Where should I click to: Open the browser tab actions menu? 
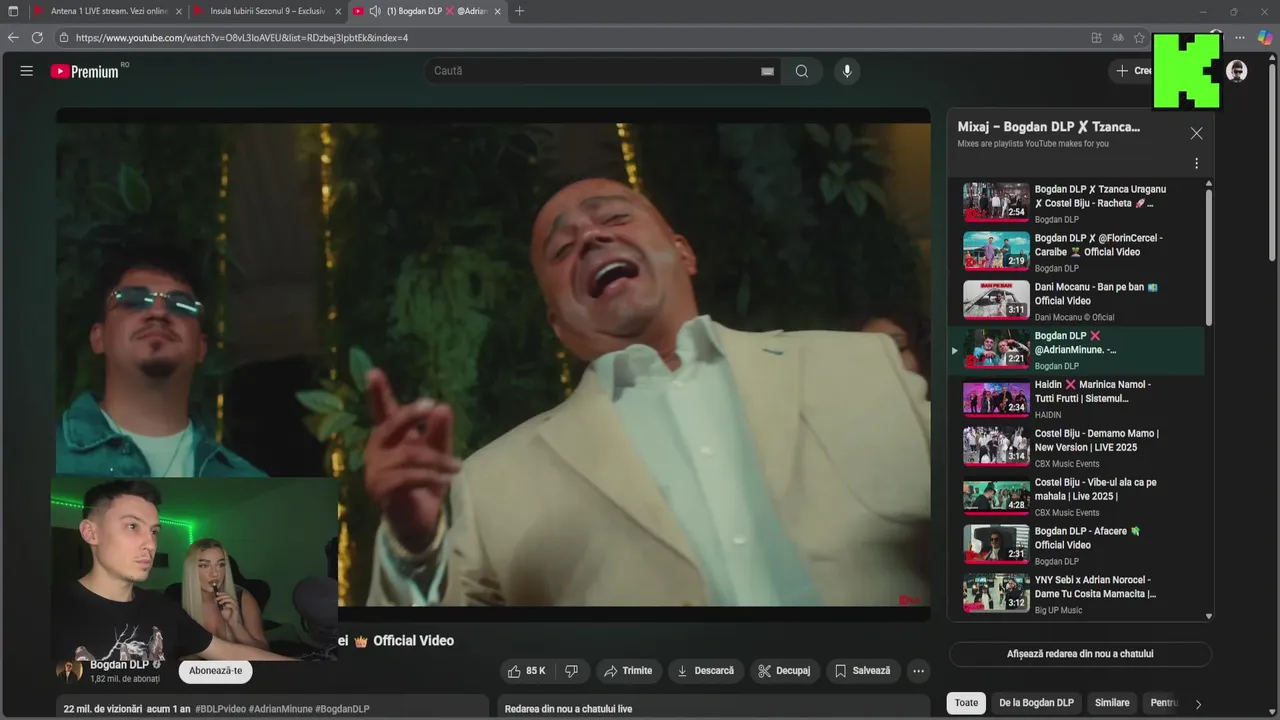[13, 11]
